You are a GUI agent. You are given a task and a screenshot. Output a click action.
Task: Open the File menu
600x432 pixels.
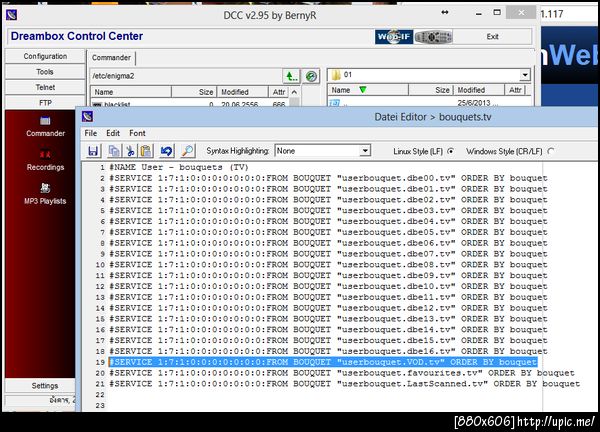pos(91,133)
